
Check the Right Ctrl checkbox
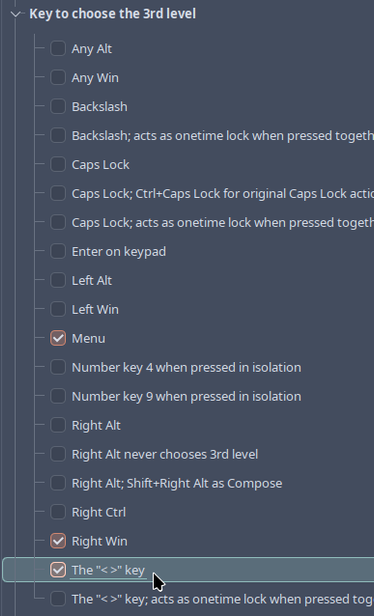[58, 512]
